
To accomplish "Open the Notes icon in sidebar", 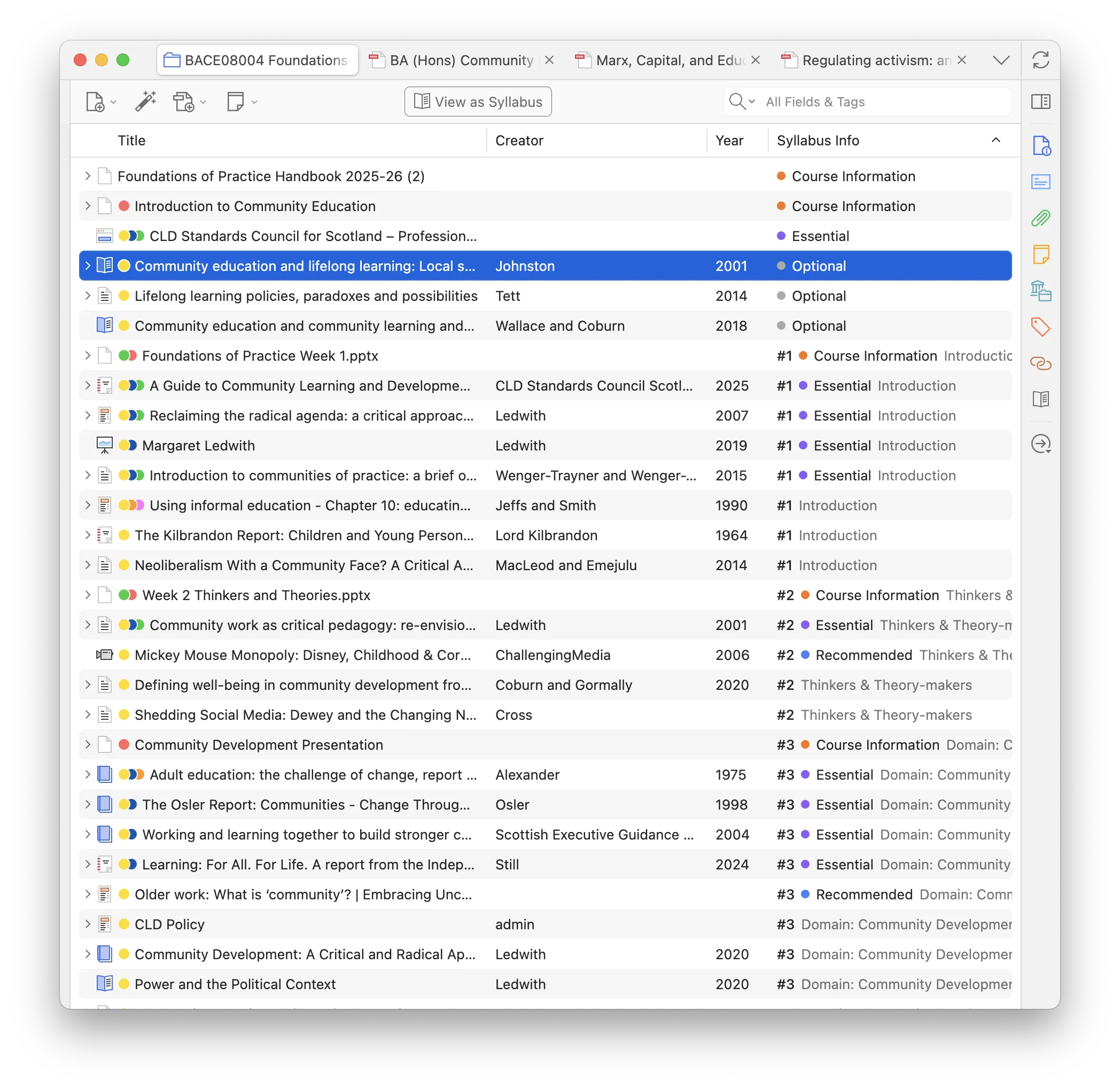I will coord(1040,254).
